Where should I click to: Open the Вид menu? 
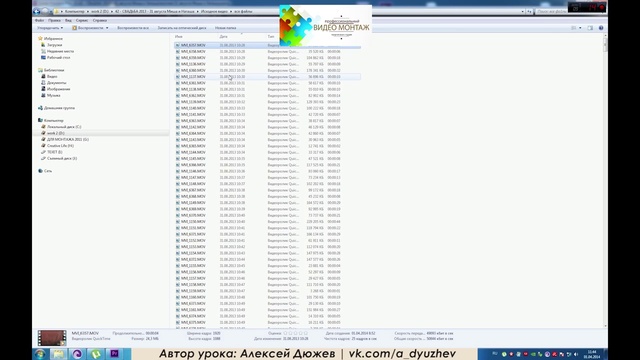tap(68, 20)
